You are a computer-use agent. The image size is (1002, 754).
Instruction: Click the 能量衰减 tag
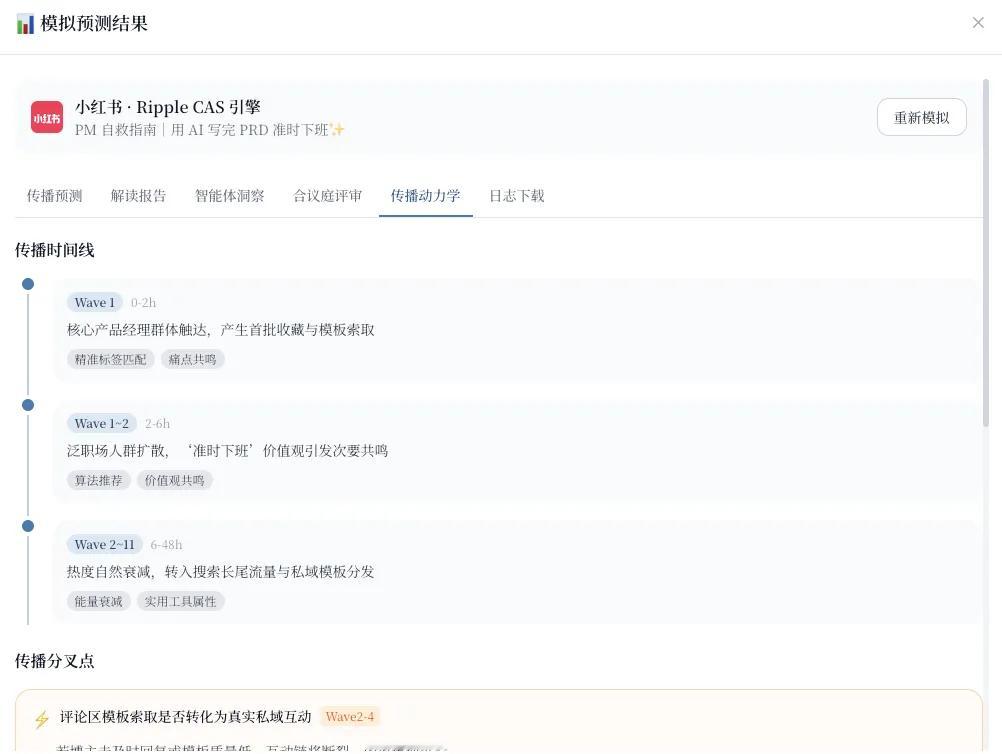coord(98,601)
